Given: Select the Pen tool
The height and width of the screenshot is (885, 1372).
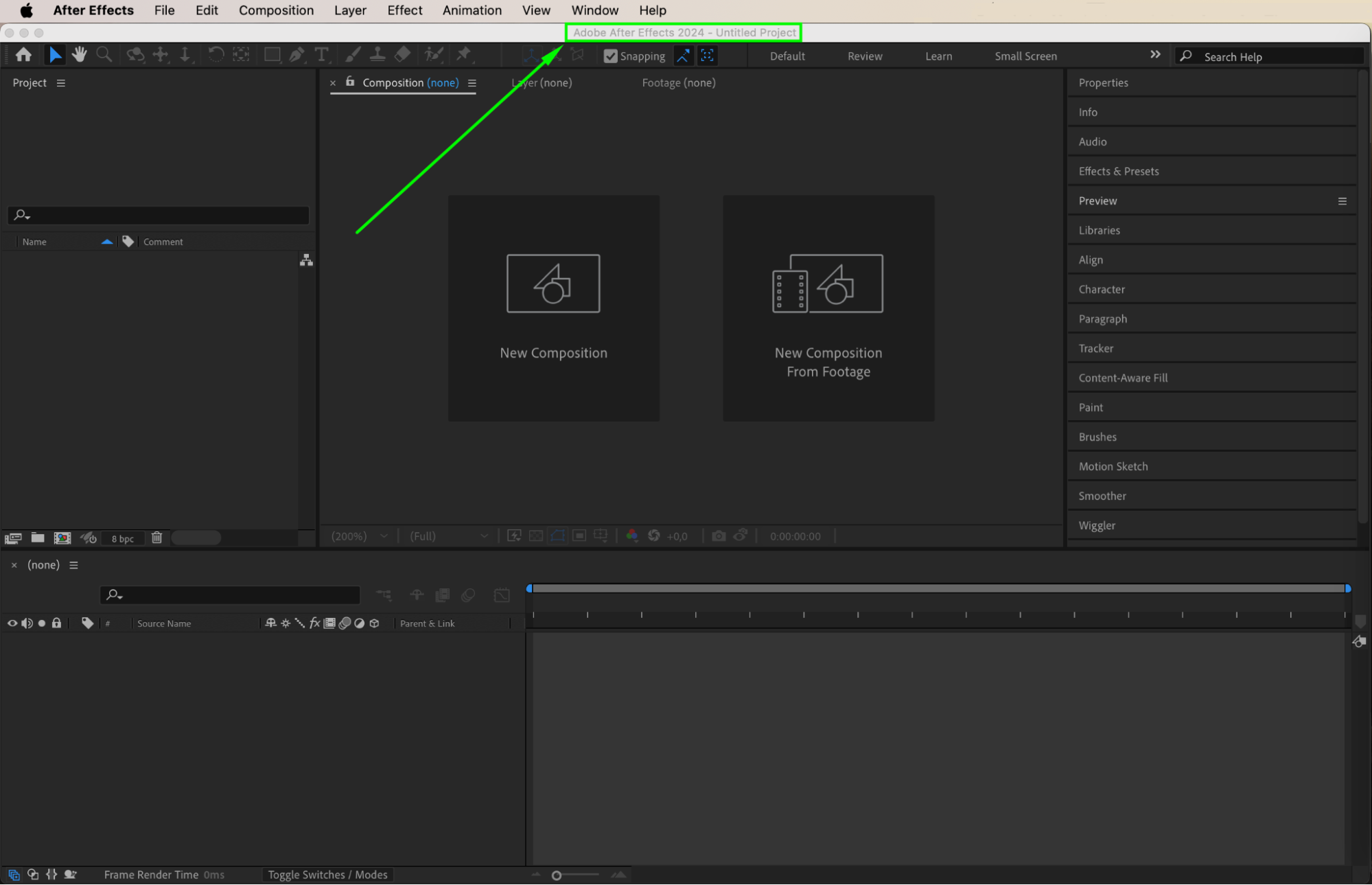Looking at the screenshot, I should click(x=297, y=55).
